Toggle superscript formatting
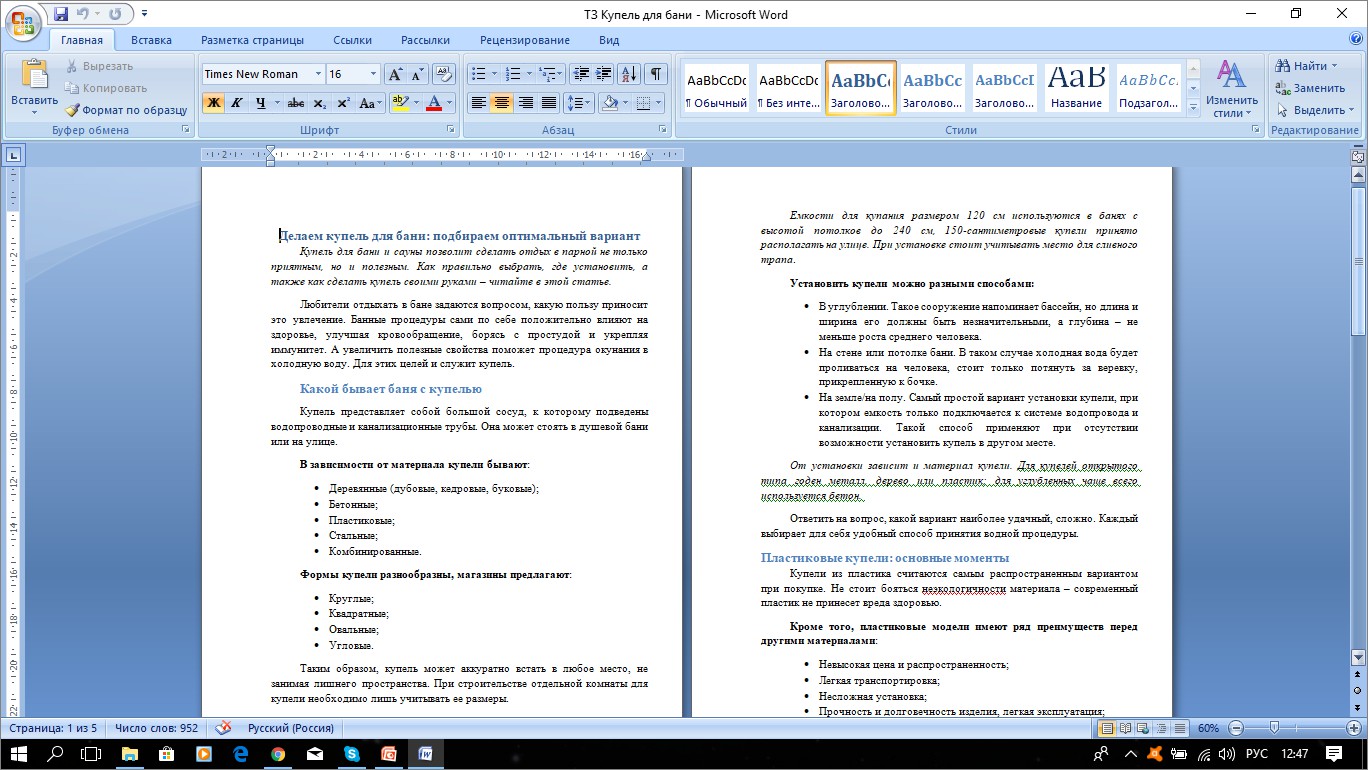Image resolution: width=1368 pixels, height=770 pixels. [x=343, y=102]
